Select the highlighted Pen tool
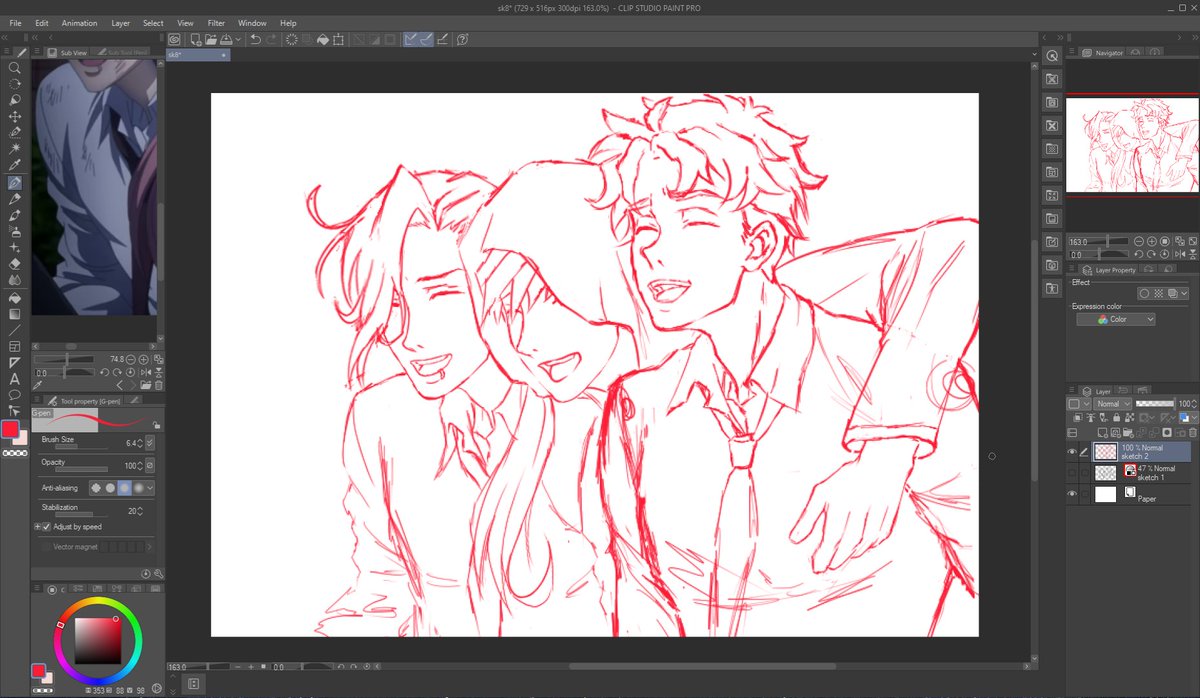 click(x=15, y=183)
